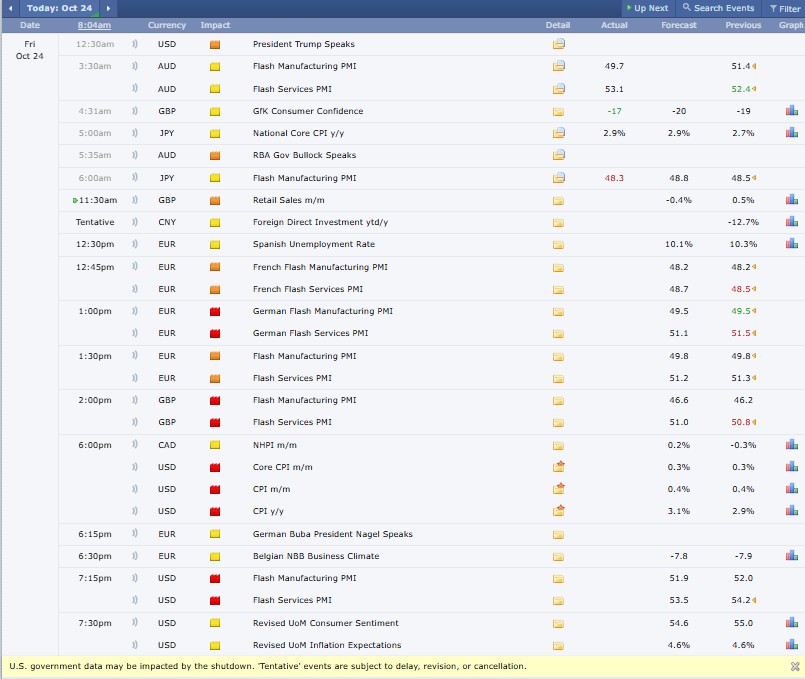Open graph for National Core CPI y/y
Image resolution: width=805 pixels, height=679 pixels.
tap(791, 133)
